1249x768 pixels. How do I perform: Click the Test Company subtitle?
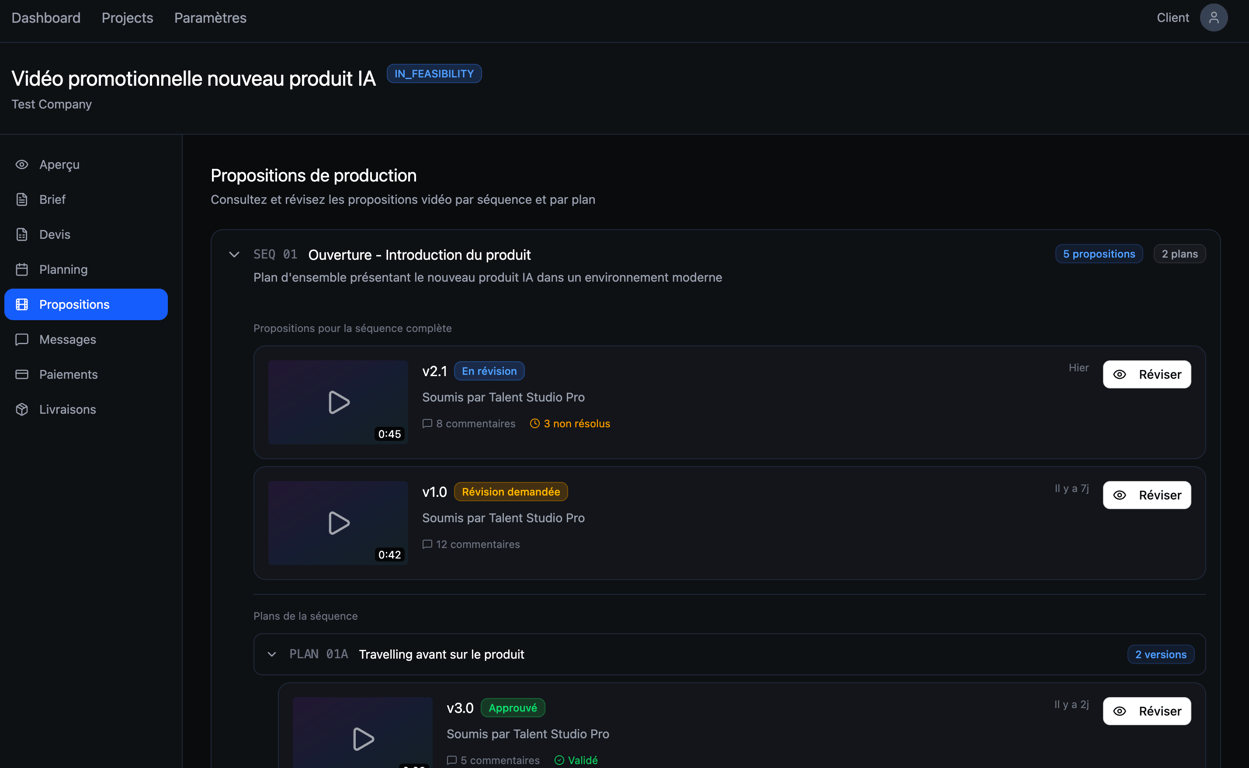[x=52, y=104]
